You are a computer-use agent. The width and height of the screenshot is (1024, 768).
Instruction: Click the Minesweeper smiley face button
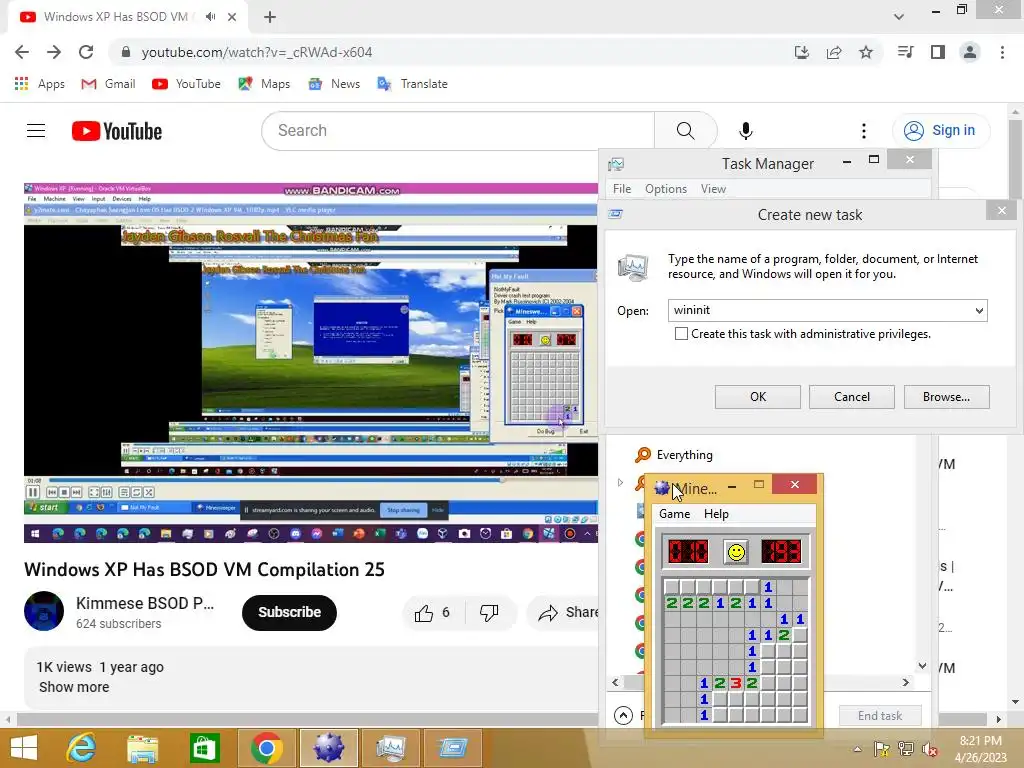click(736, 552)
